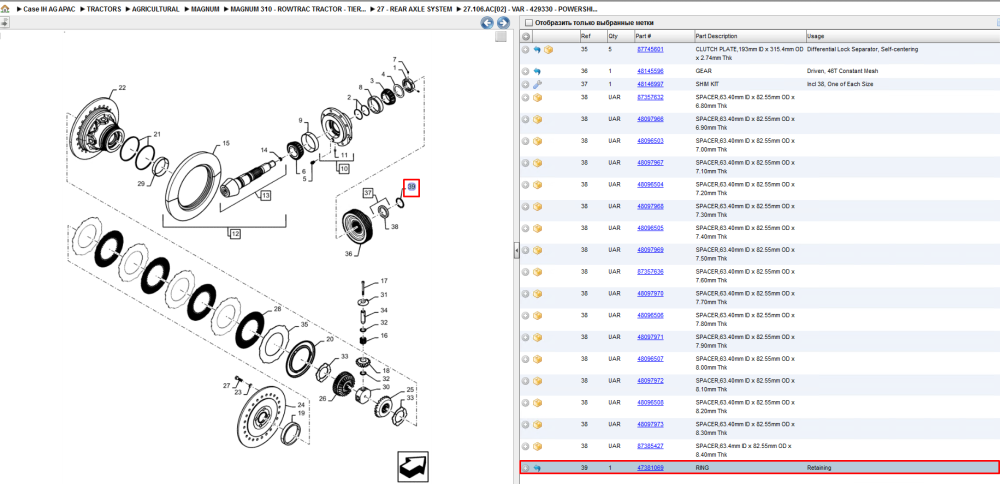Select callout 22 on the diagram
The image size is (1000, 484).
click(x=122, y=87)
